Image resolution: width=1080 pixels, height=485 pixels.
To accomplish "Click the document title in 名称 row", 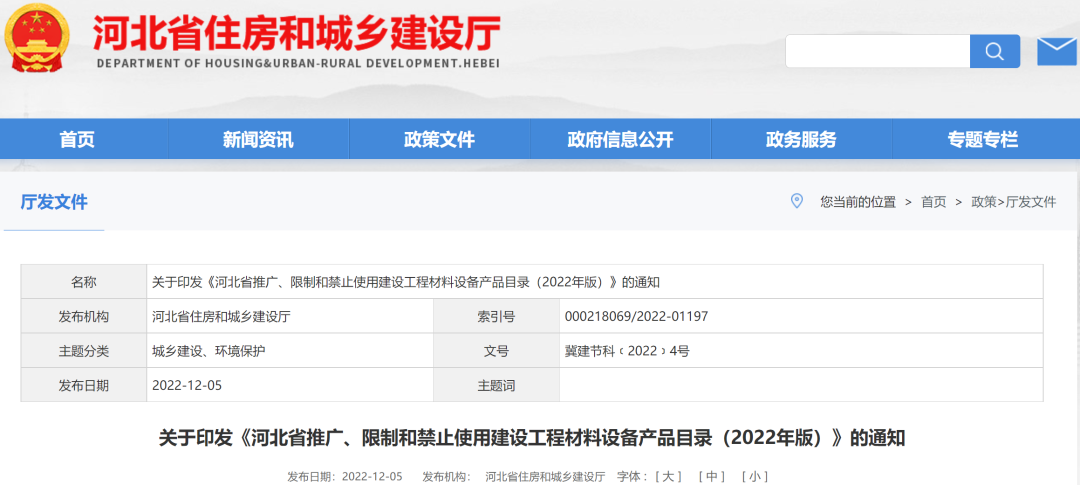I will coord(405,282).
